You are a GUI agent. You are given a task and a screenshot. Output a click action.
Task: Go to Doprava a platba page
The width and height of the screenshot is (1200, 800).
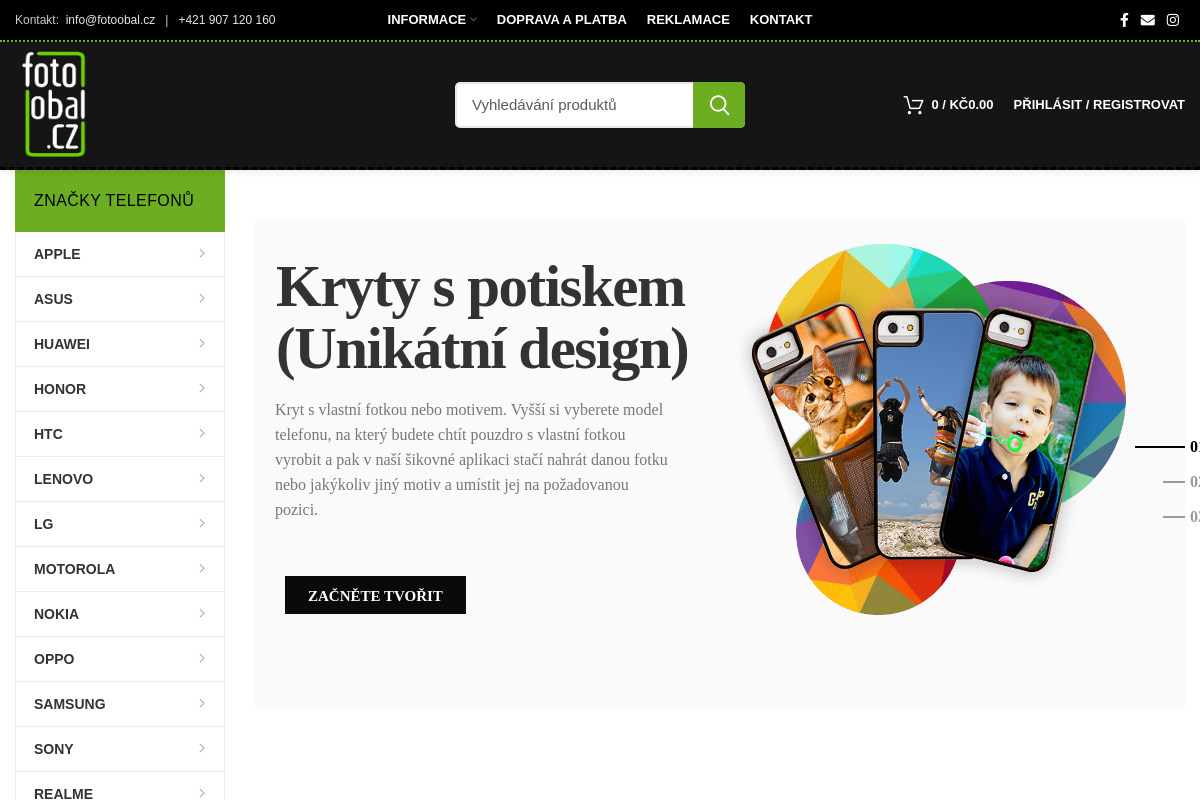(561, 20)
